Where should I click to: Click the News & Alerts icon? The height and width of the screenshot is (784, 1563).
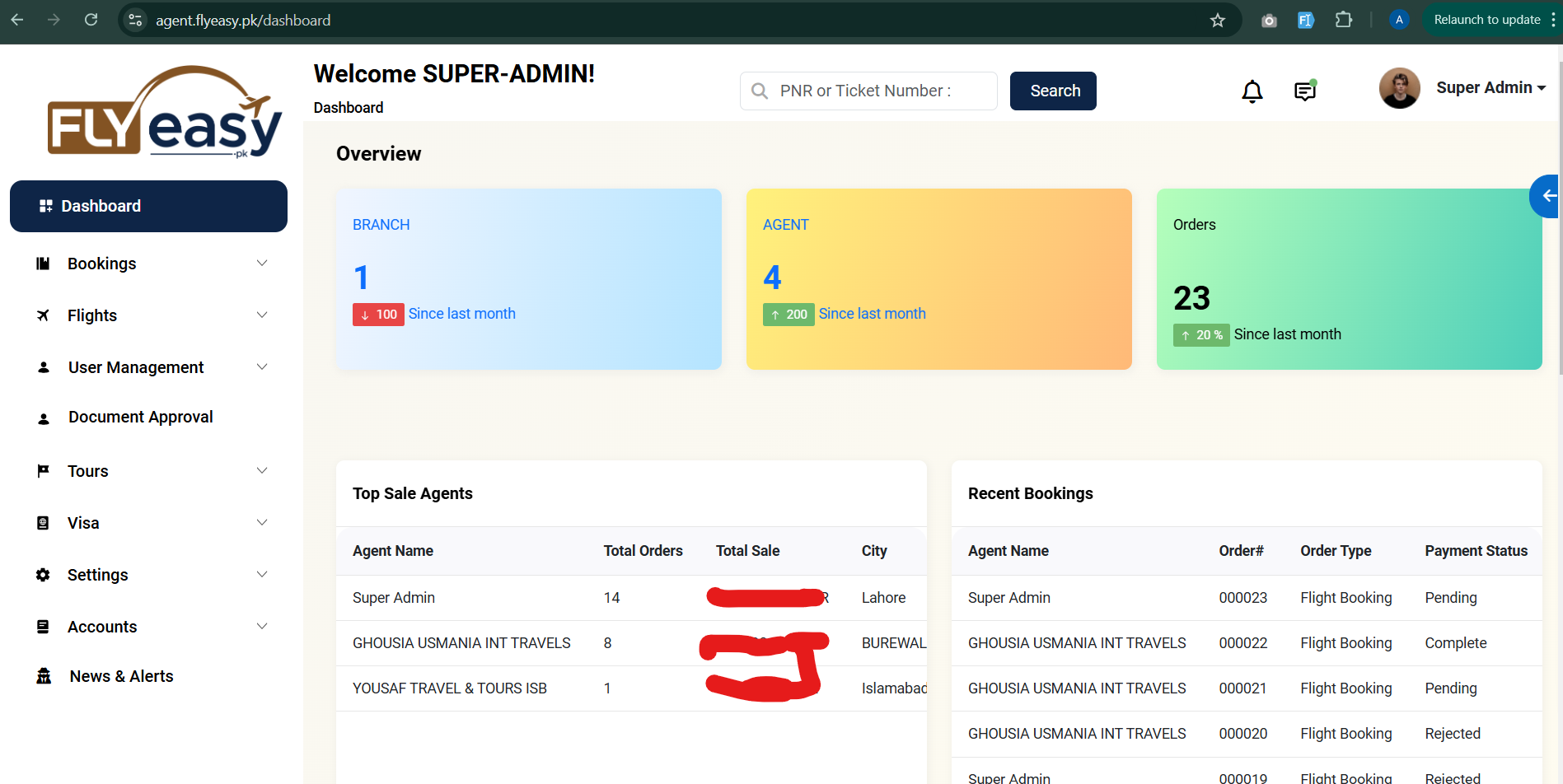tap(44, 676)
